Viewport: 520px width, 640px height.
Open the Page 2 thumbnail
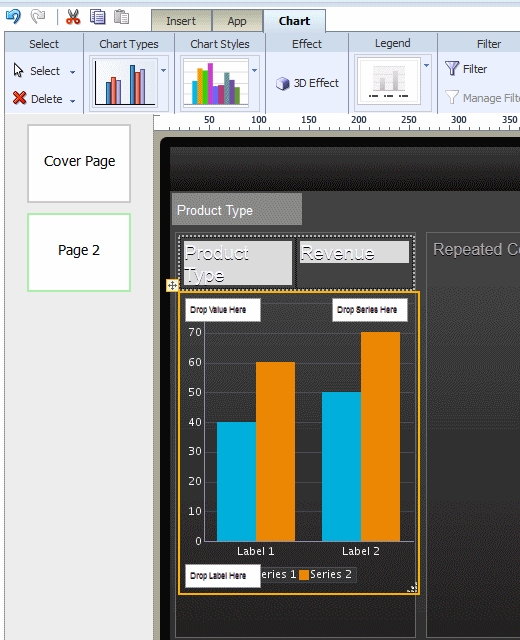point(79,252)
